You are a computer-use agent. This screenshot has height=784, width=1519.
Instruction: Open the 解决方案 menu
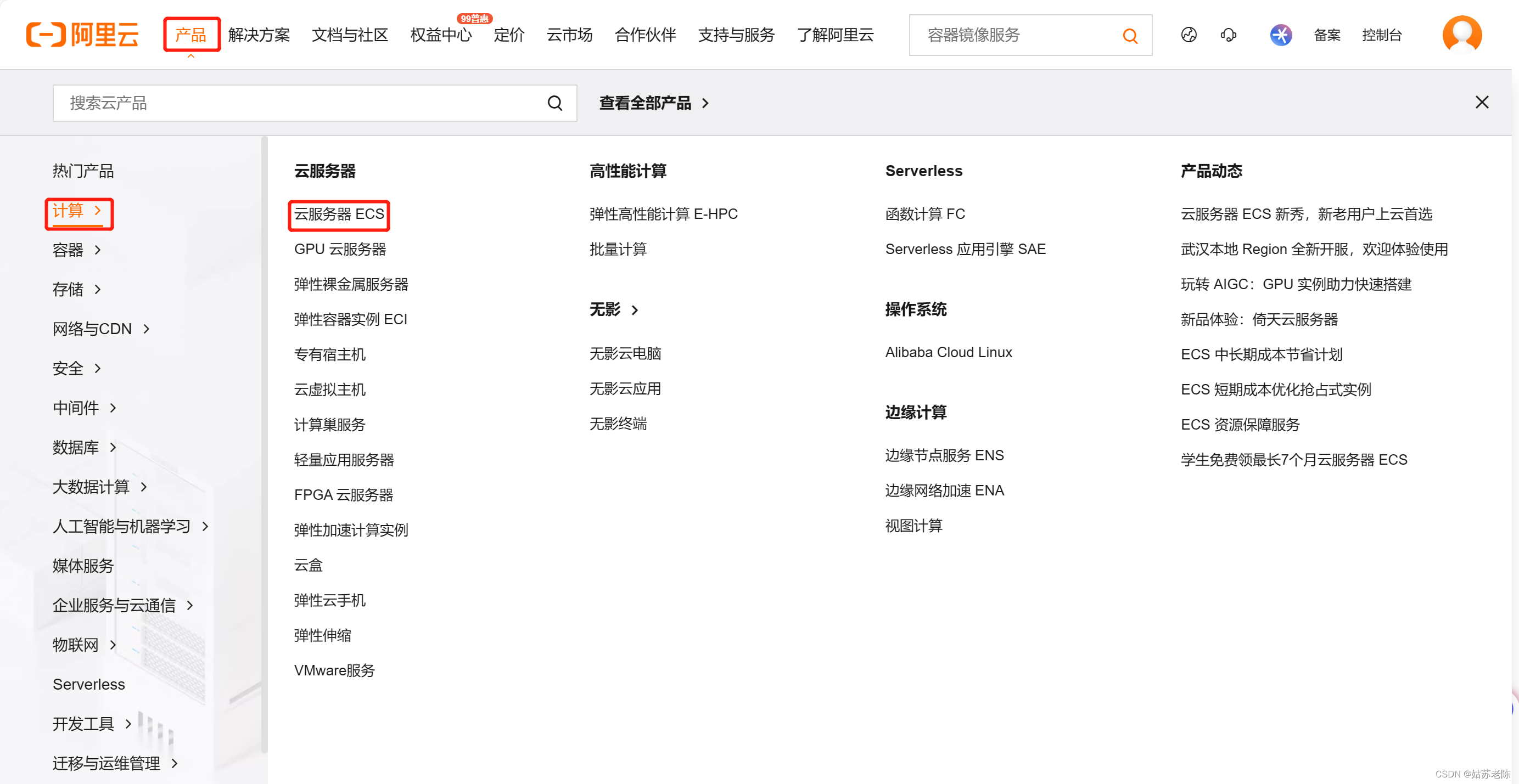(259, 35)
